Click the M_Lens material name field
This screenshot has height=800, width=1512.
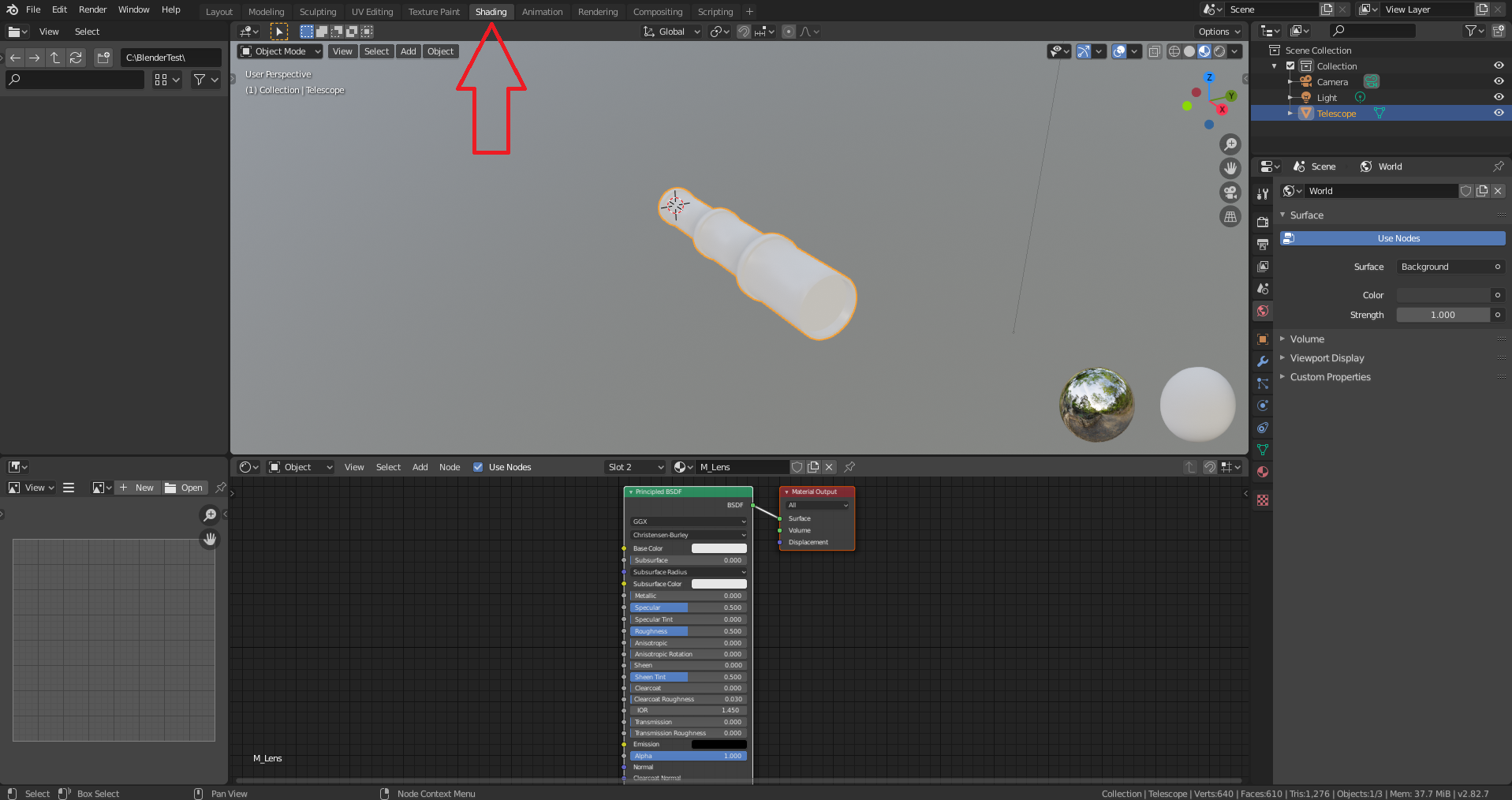point(741,467)
